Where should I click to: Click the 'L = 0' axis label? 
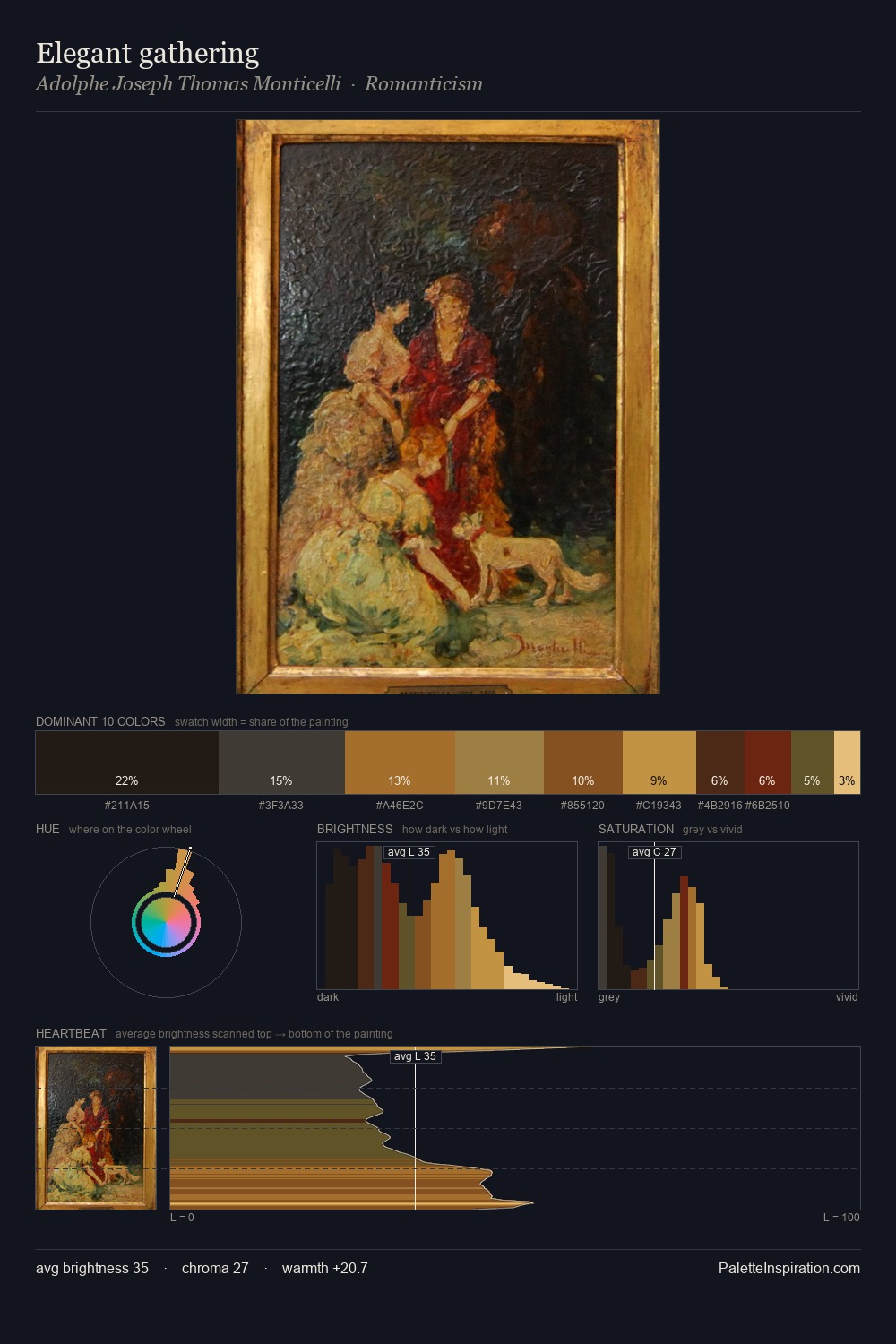click(182, 1218)
